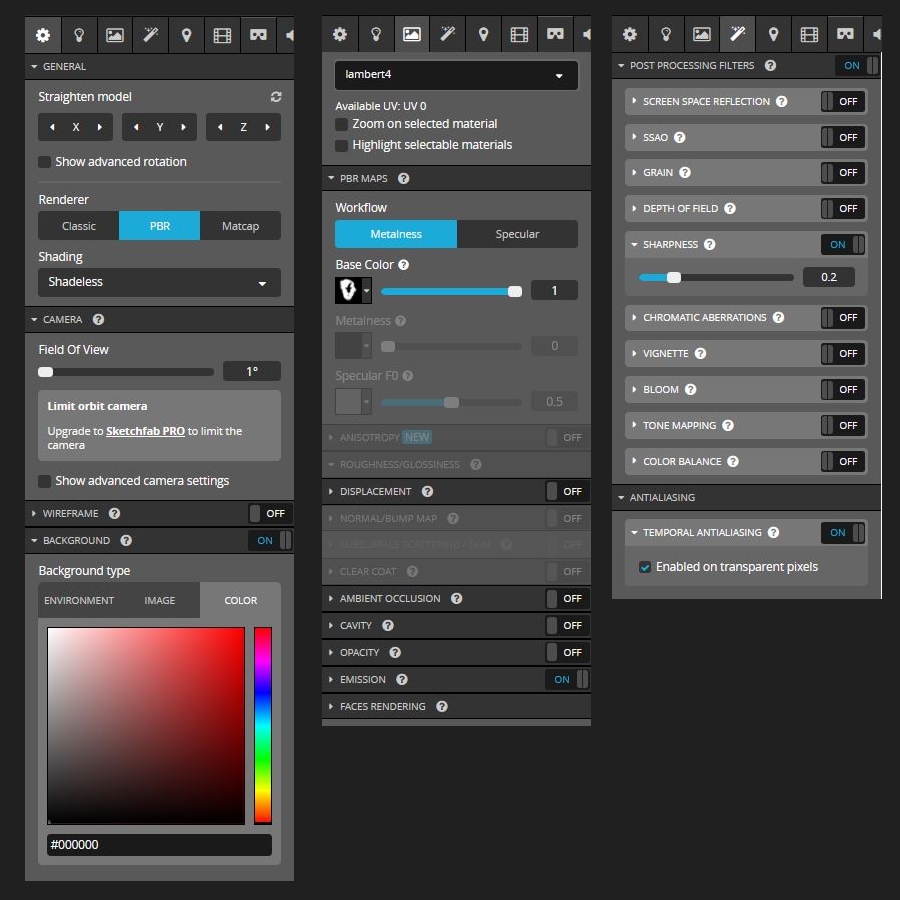Click the reset icon beside Straighten model
This screenshot has height=900, width=900.
tap(276, 97)
